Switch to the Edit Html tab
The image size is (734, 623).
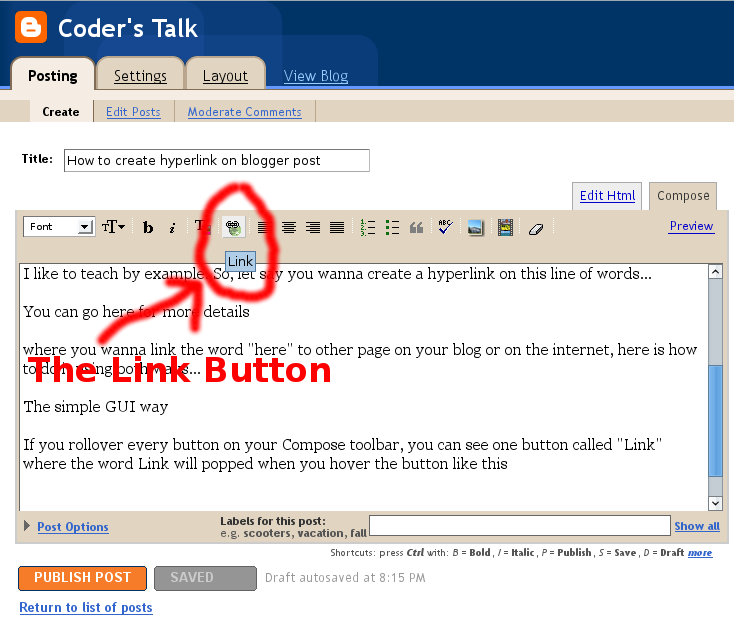(607, 196)
